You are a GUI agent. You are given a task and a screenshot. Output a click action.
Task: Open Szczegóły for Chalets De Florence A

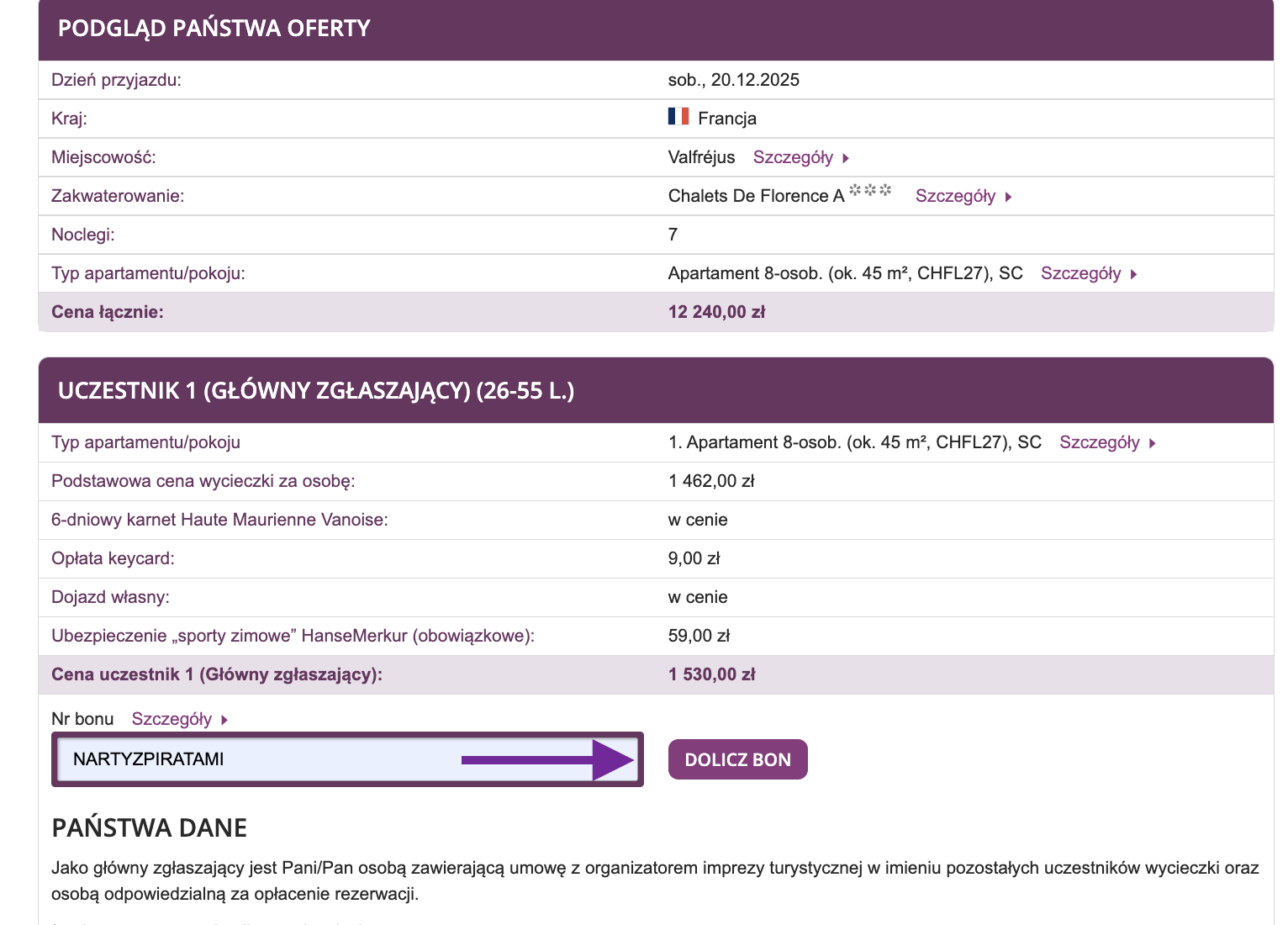click(x=954, y=196)
